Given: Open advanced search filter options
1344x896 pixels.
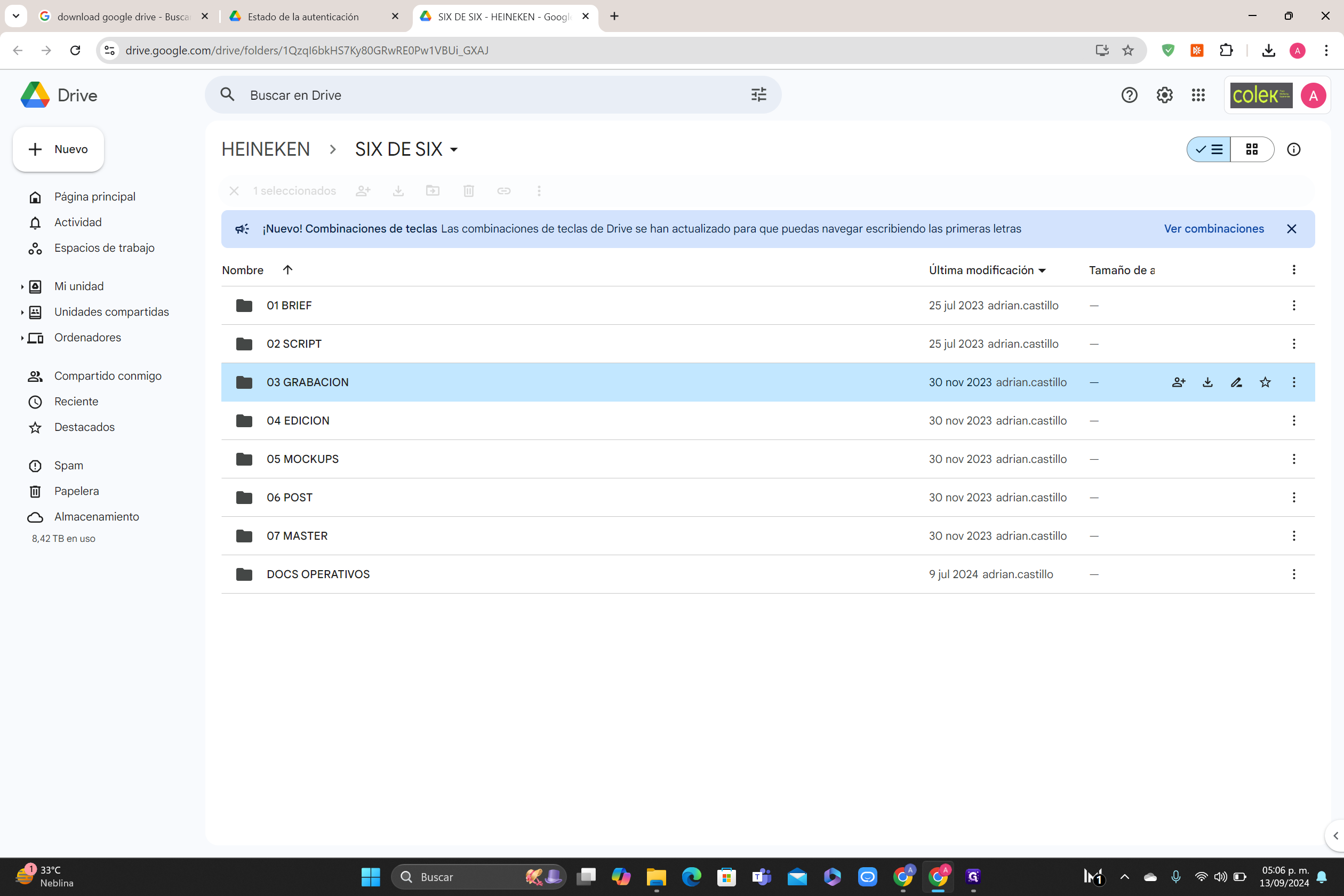Looking at the screenshot, I should (758, 95).
